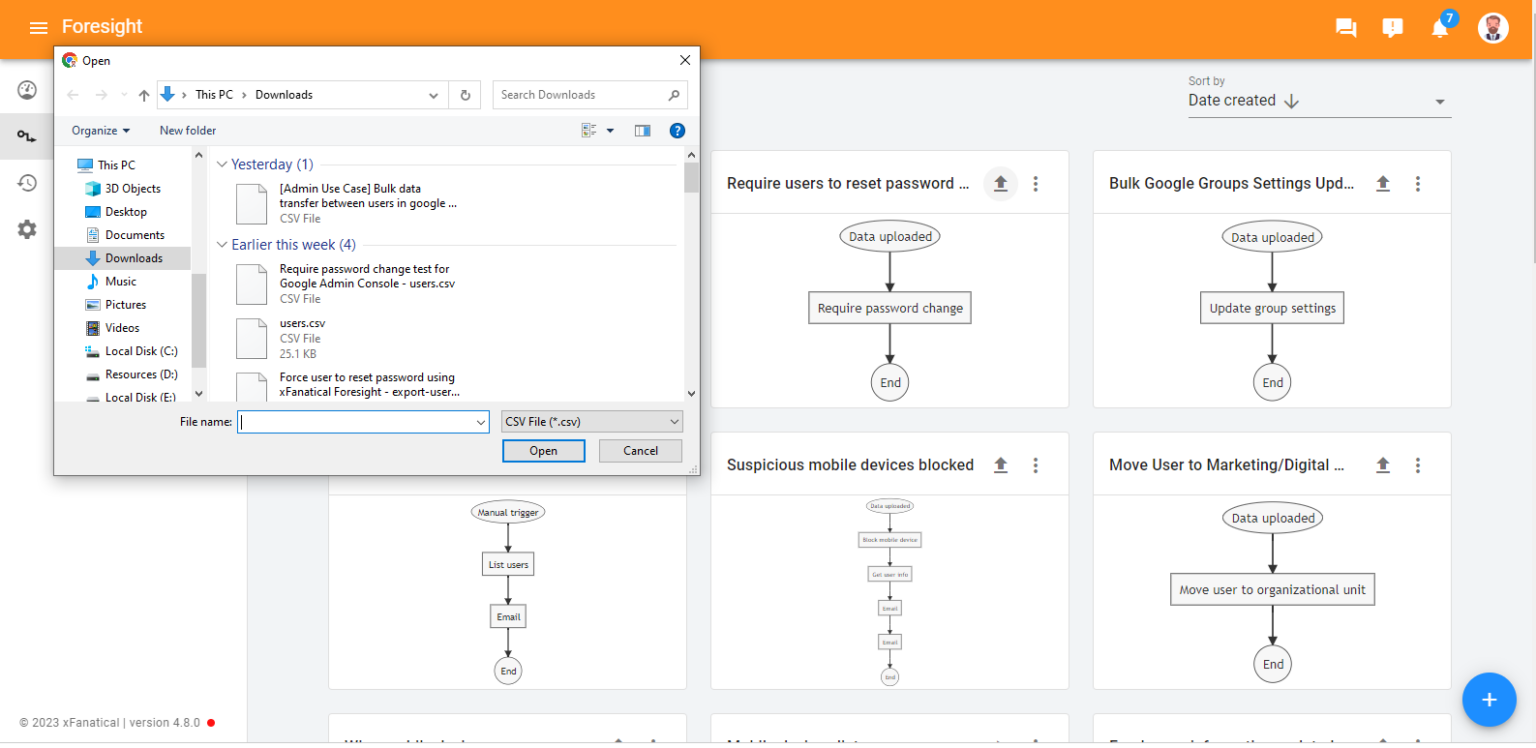The height and width of the screenshot is (748, 1536).
Task: Open the main navigation hamburger menu
Action: click(38, 28)
